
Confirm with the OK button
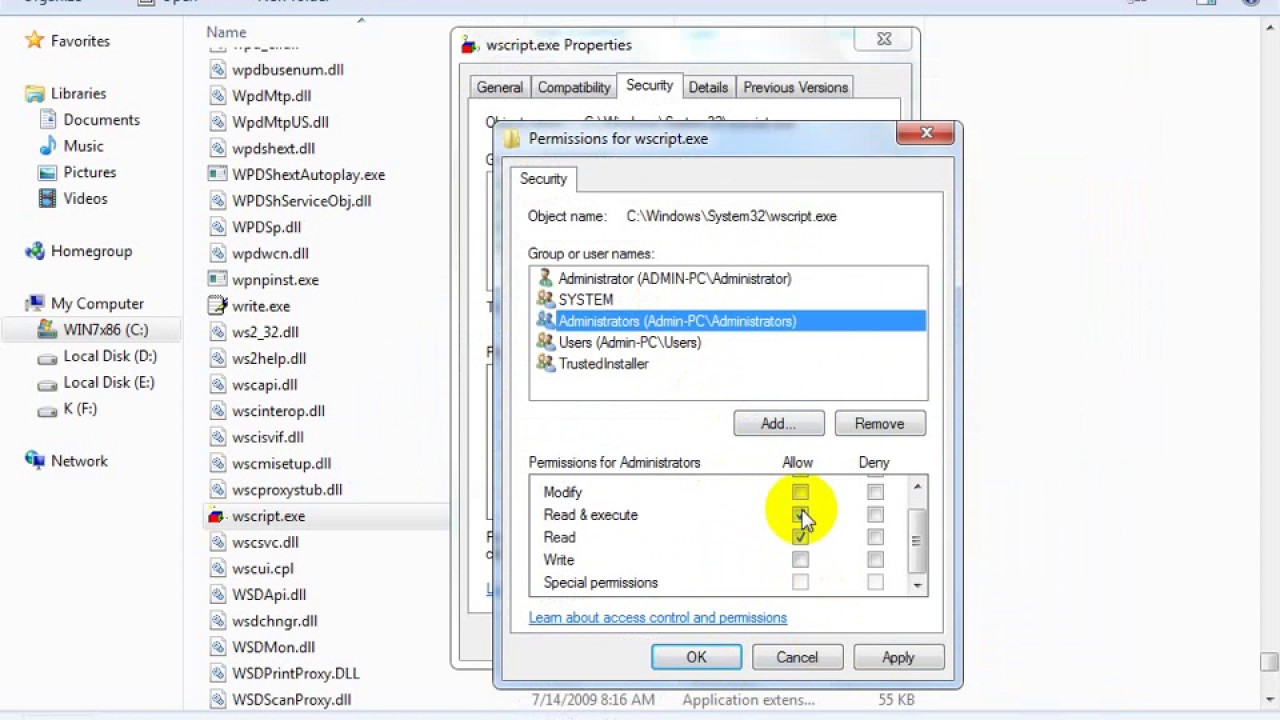[696, 657]
